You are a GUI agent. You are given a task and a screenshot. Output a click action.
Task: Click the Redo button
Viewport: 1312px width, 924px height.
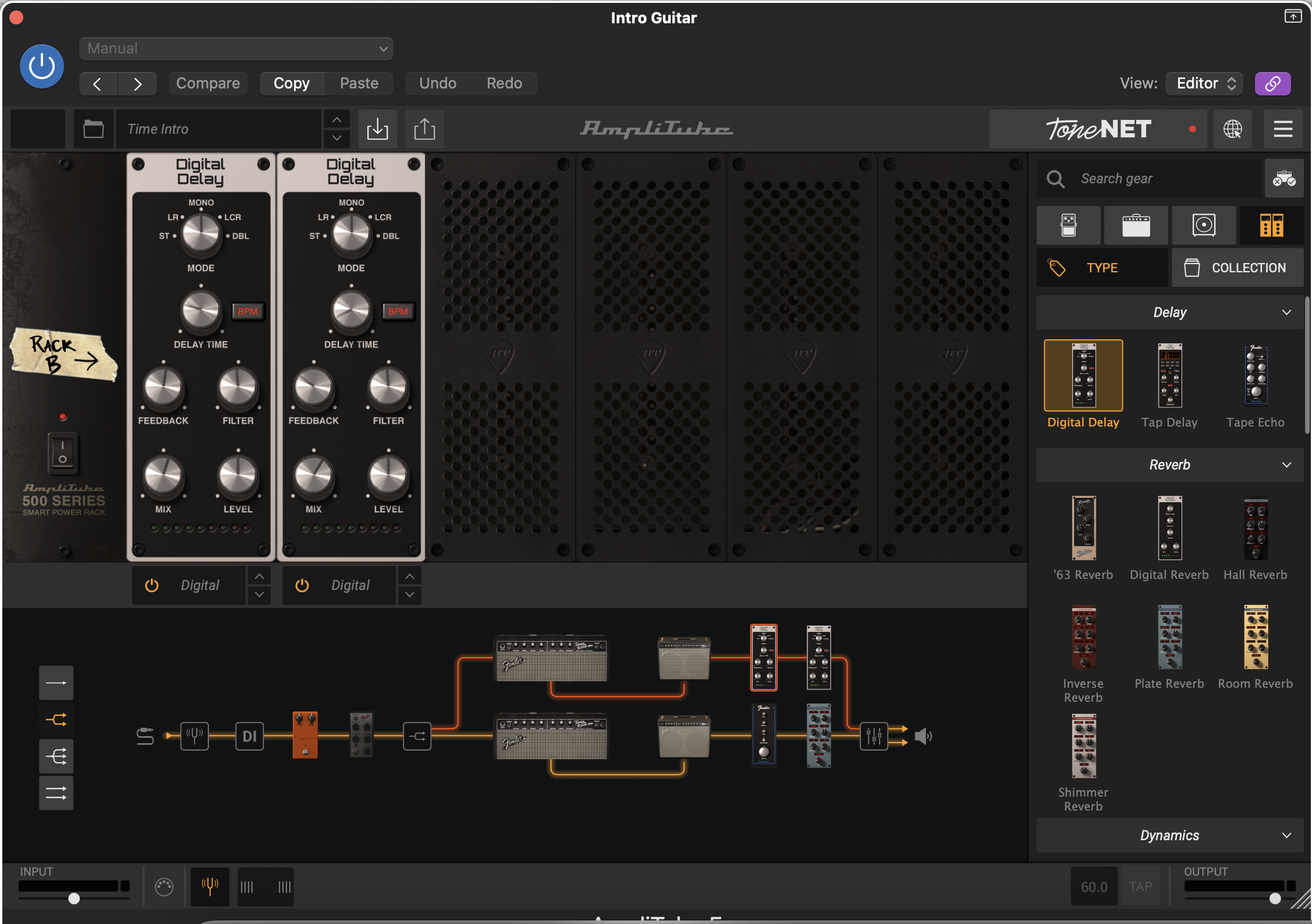504,84
